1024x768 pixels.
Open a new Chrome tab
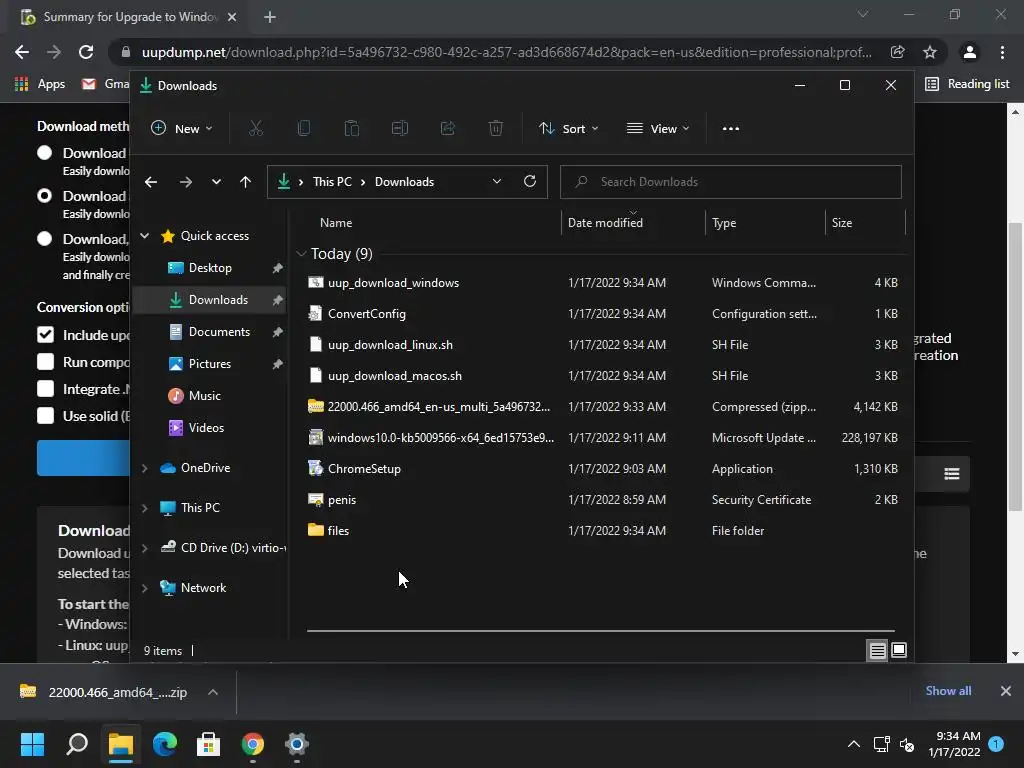pos(270,17)
